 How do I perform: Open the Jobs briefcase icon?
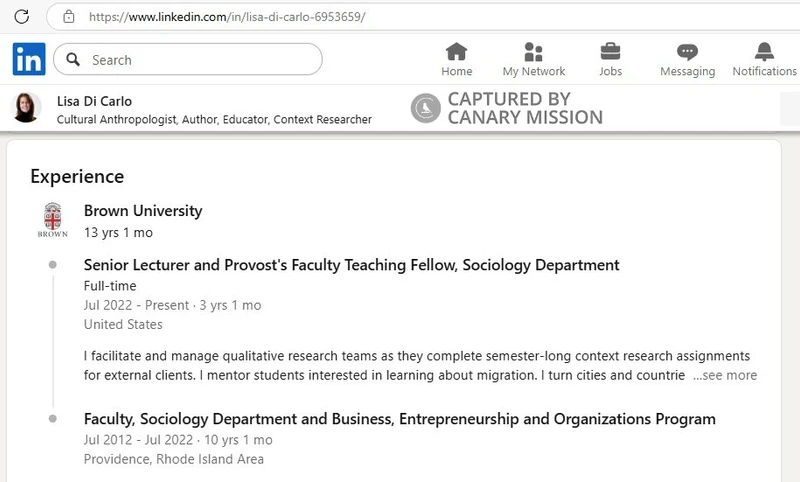[x=610, y=52]
